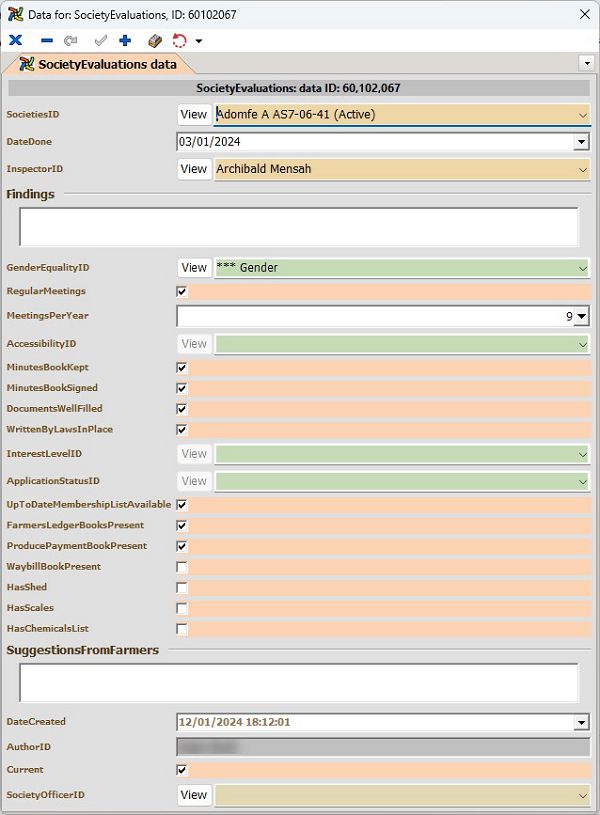
Task: Click View button for GenderEqualityID
Action: point(194,268)
